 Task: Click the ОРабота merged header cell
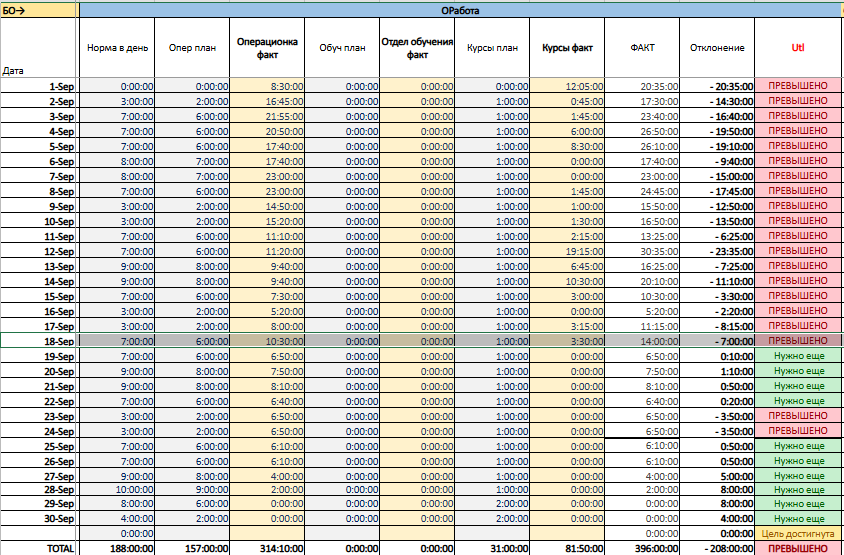pyautogui.click(x=461, y=11)
